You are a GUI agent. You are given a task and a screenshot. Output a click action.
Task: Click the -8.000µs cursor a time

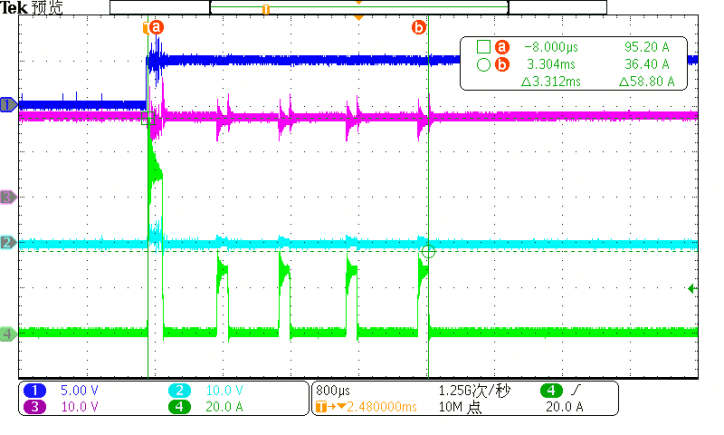(551, 47)
